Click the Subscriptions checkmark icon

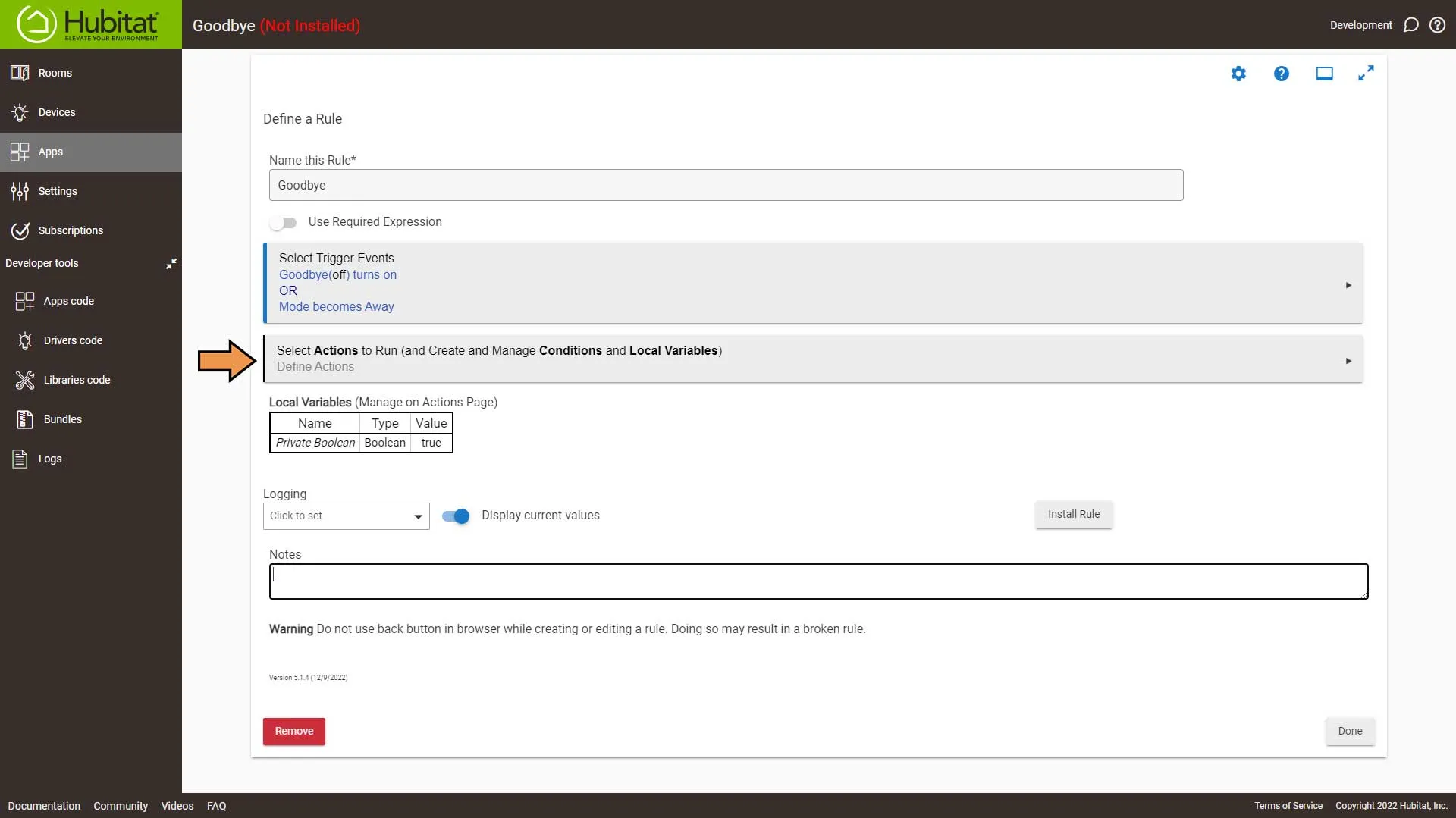[20, 230]
